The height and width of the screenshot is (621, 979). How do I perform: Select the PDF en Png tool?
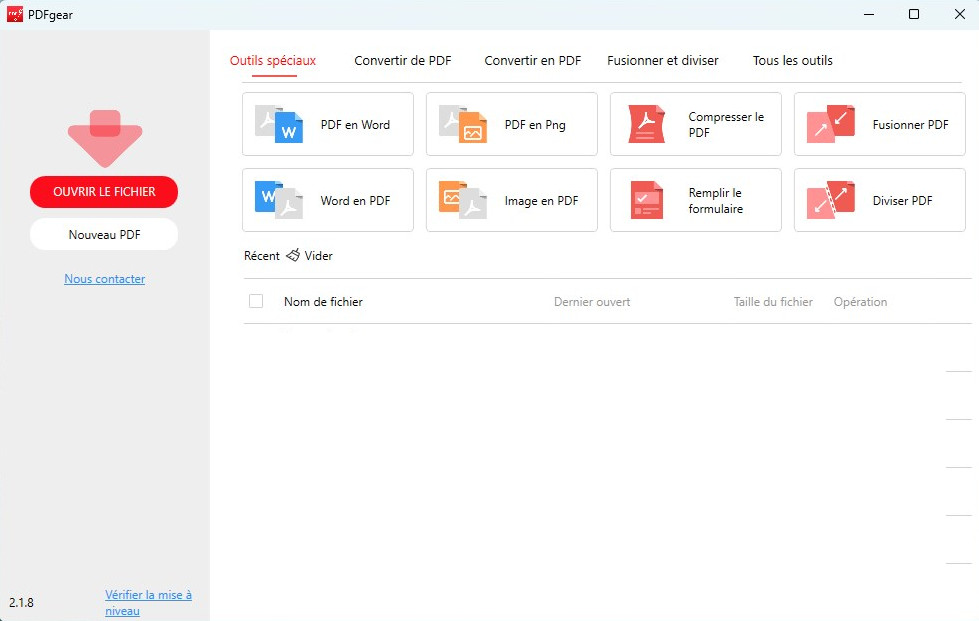(x=511, y=124)
